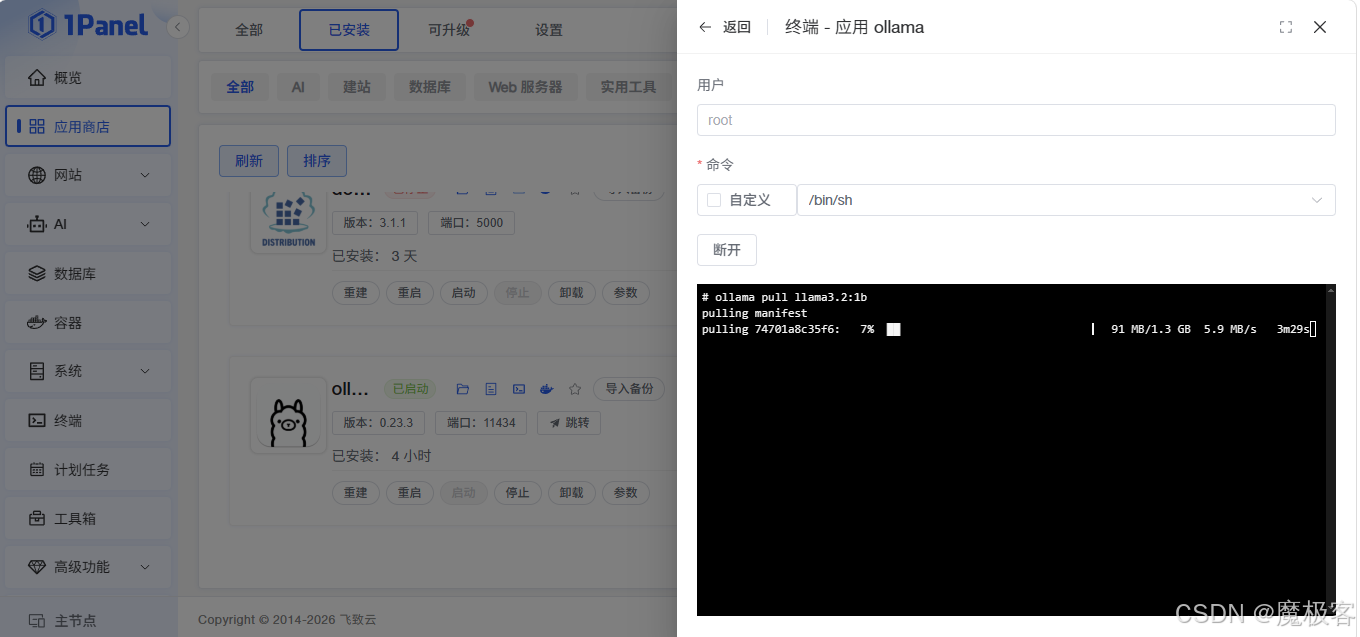Filter by the AI category tag
This screenshot has width=1360, height=637.
tap(298, 87)
